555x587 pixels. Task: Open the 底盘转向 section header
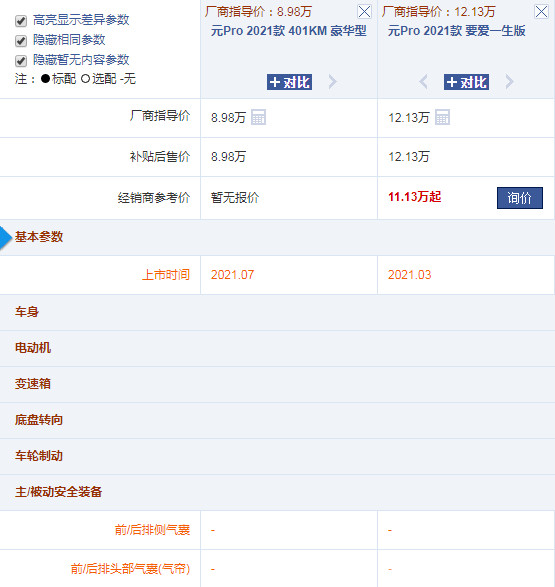pos(277,420)
